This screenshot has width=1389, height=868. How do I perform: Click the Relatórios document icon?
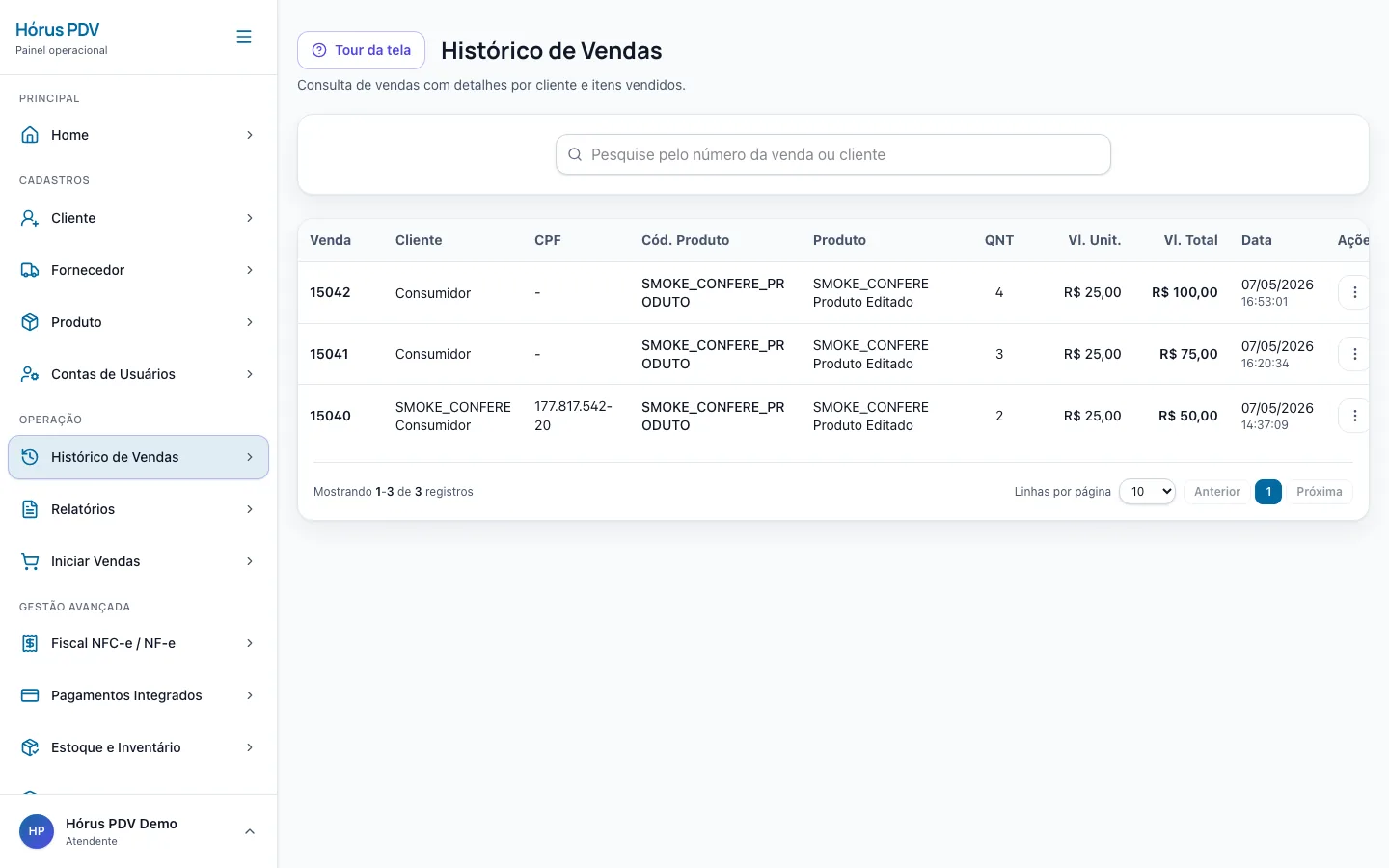[x=30, y=509]
